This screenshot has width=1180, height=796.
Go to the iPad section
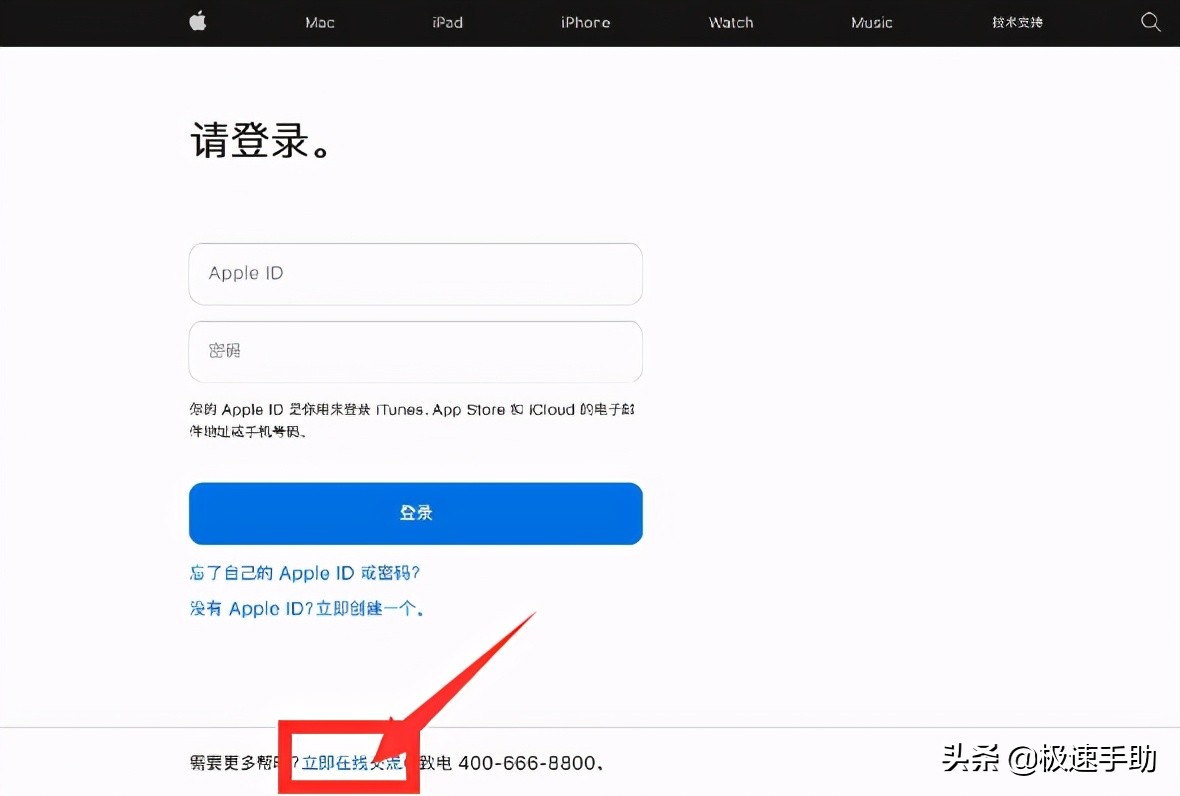(x=448, y=23)
